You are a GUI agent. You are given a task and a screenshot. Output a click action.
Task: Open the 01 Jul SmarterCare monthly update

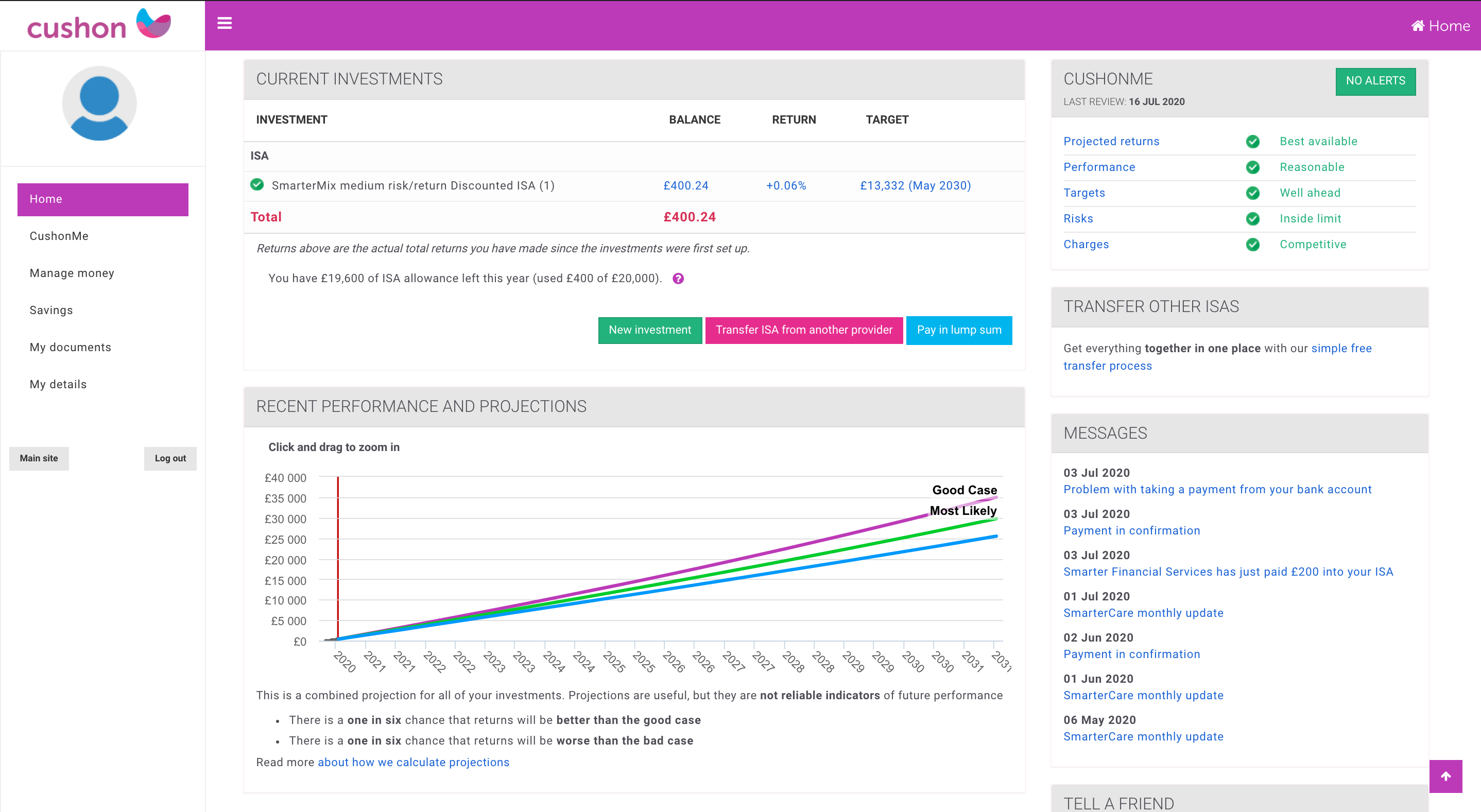1143,613
